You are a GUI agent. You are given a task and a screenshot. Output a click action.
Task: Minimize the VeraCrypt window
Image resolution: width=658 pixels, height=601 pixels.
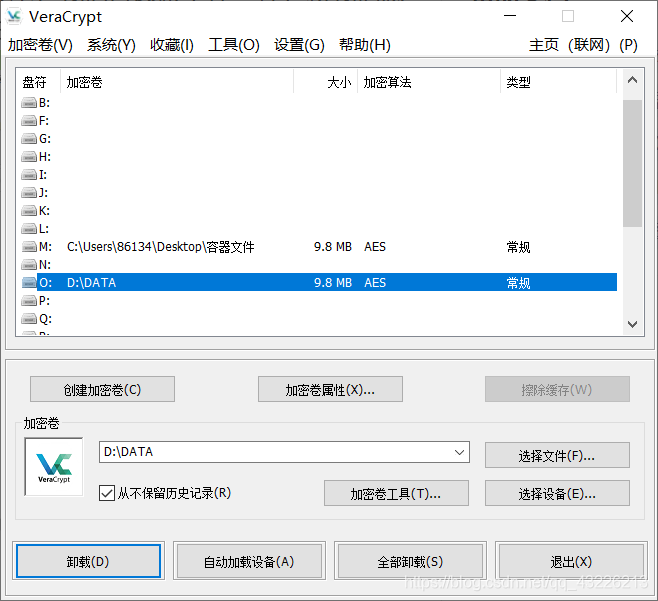click(510, 16)
